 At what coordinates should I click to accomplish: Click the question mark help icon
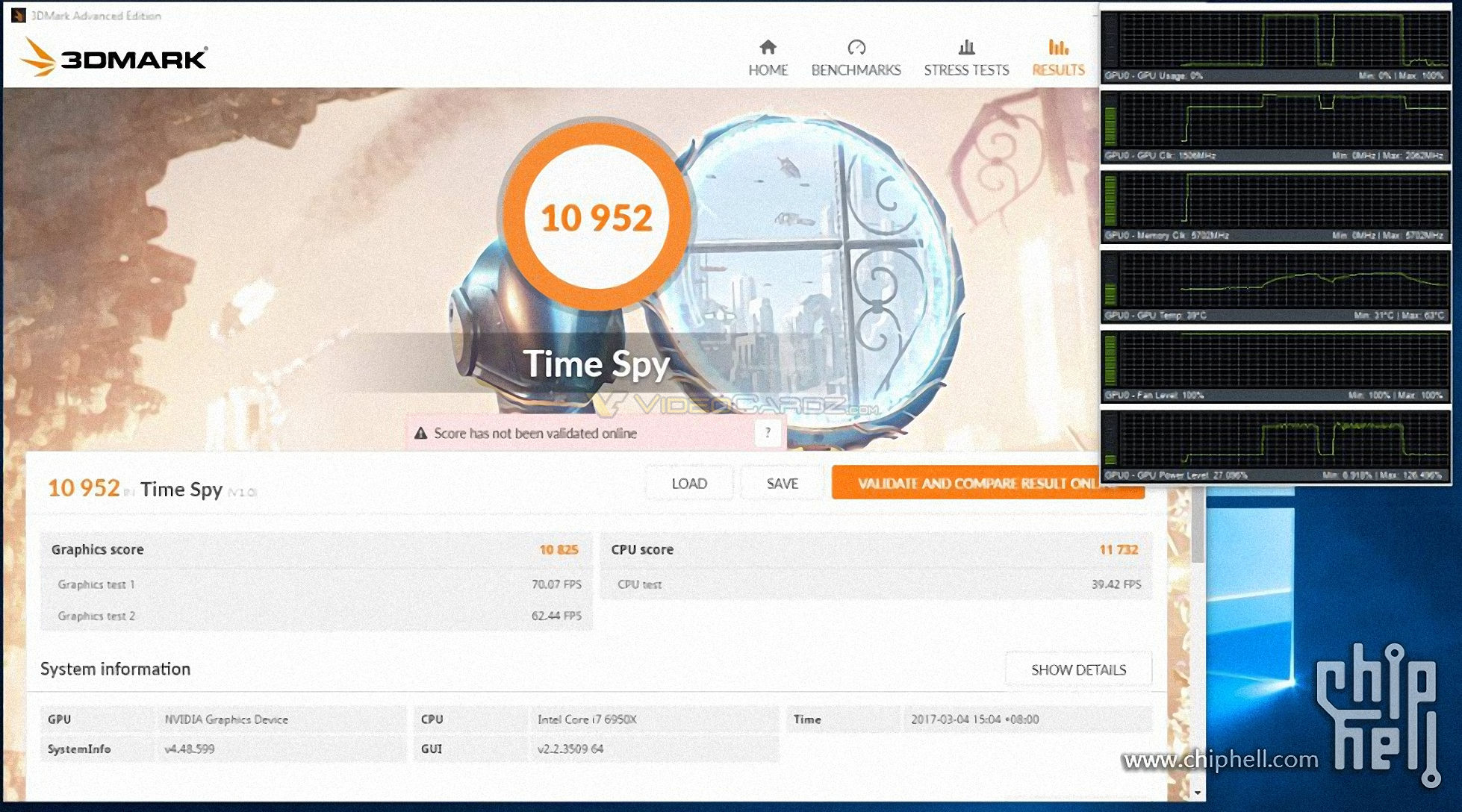[x=768, y=433]
